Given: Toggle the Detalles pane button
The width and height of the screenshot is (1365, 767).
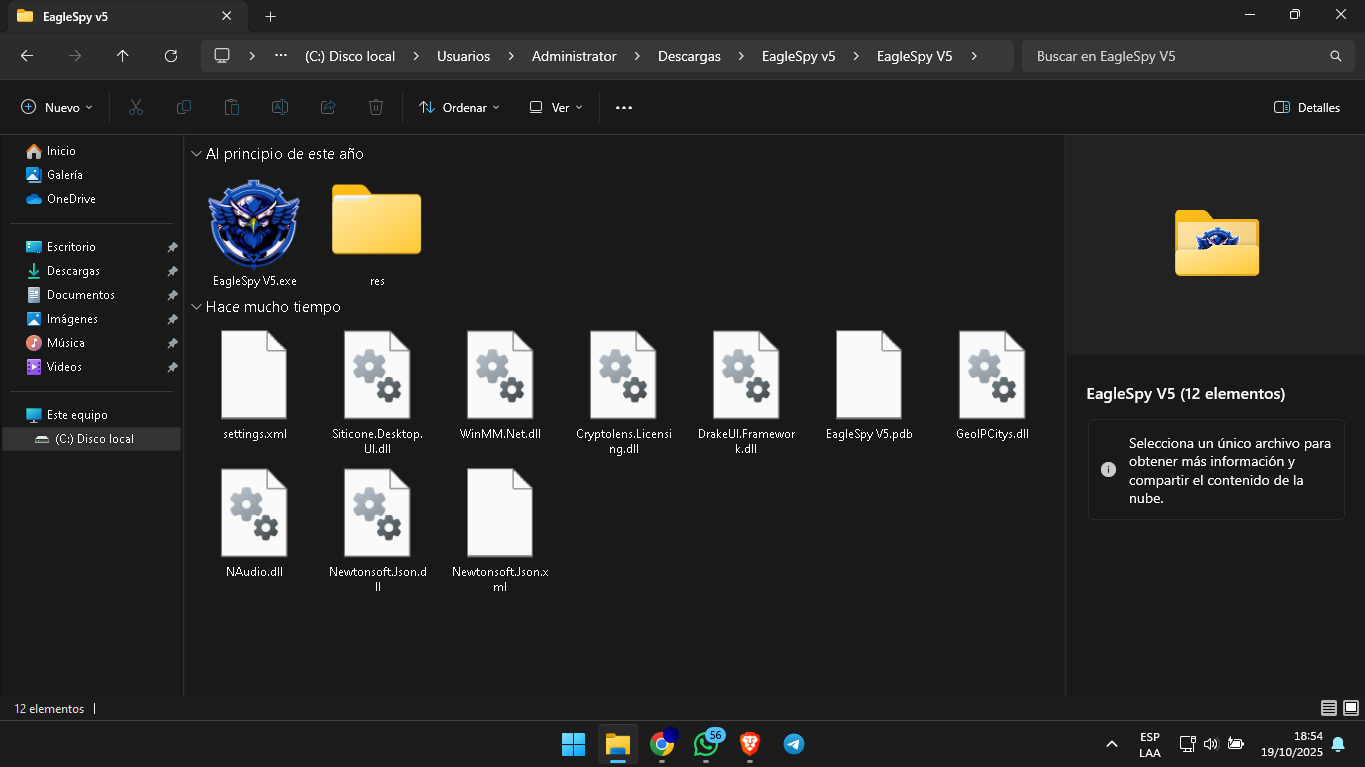Looking at the screenshot, I should pyautogui.click(x=1307, y=107).
